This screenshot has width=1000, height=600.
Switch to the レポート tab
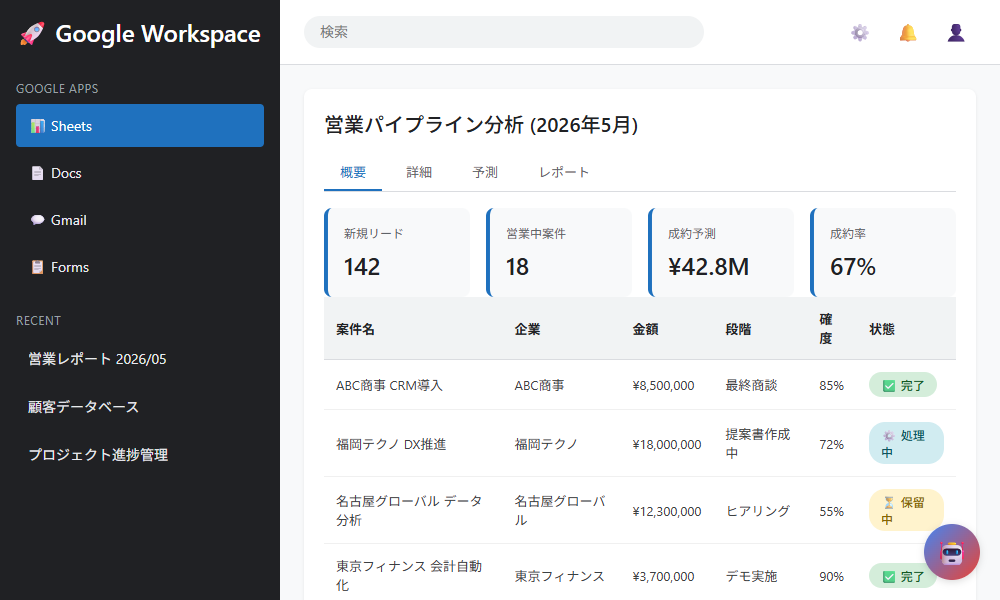[x=564, y=172]
